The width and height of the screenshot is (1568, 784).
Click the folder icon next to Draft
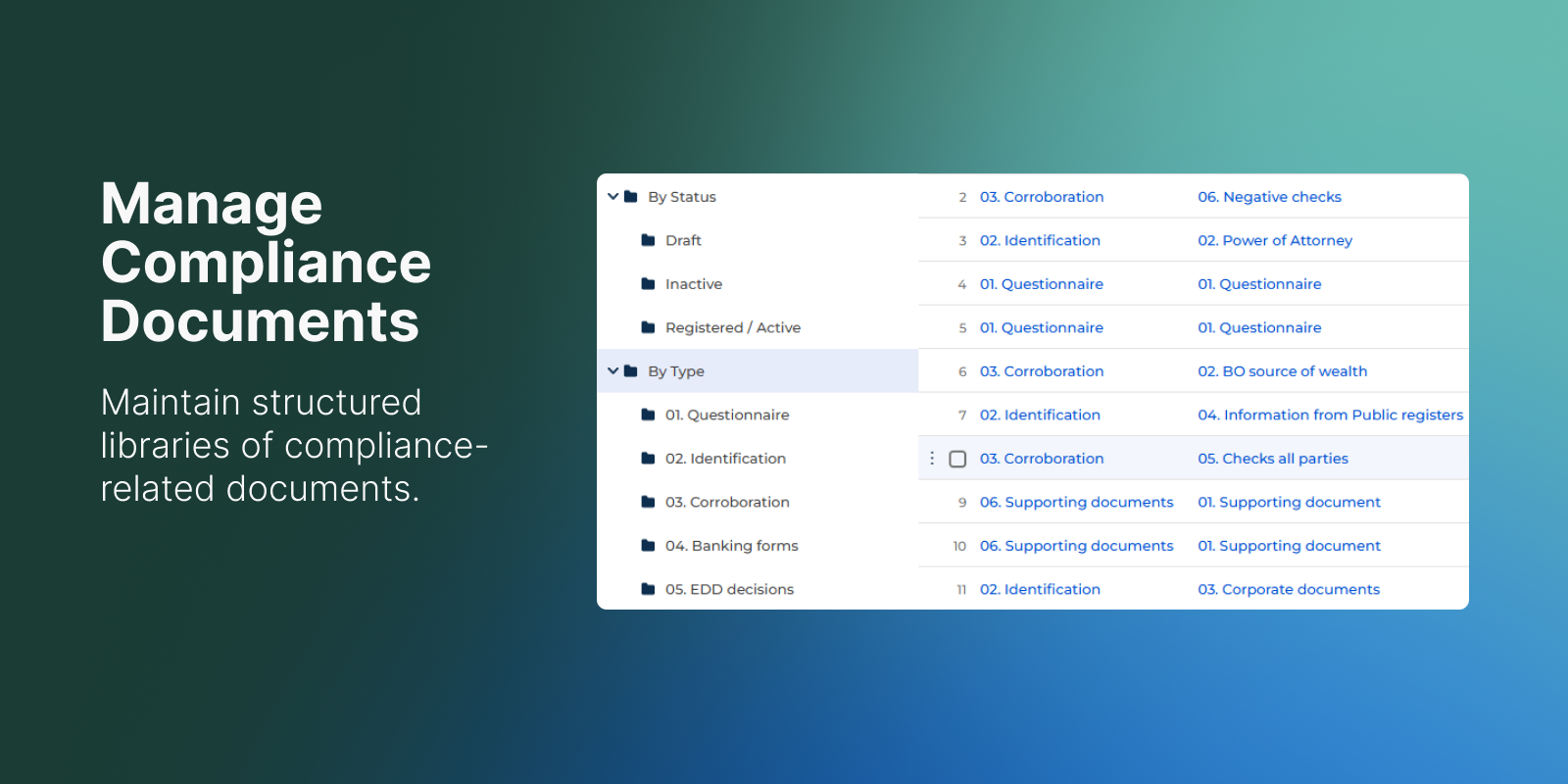click(648, 240)
